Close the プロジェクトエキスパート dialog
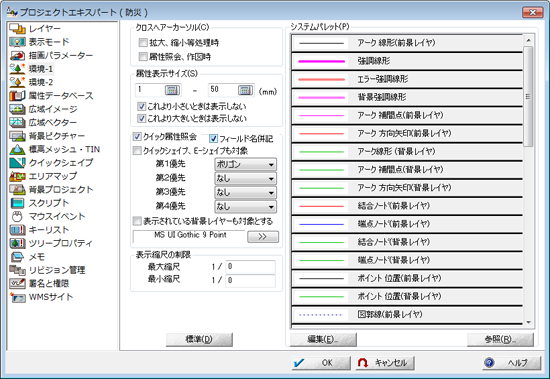The width and height of the screenshot is (550, 379). point(532,12)
